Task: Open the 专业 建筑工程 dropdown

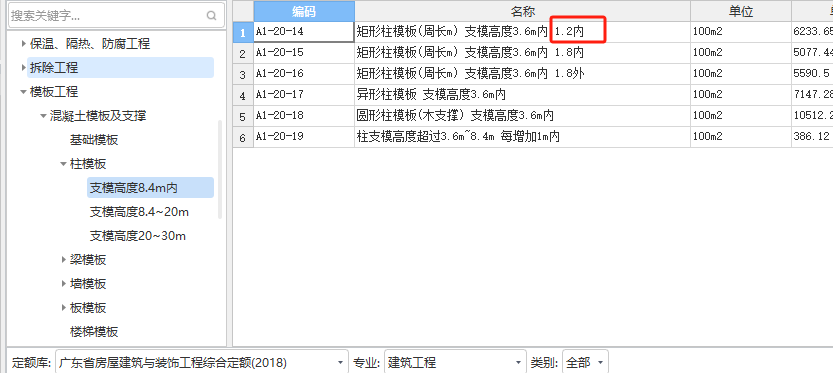Action: pyautogui.click(x=455, y=362)
